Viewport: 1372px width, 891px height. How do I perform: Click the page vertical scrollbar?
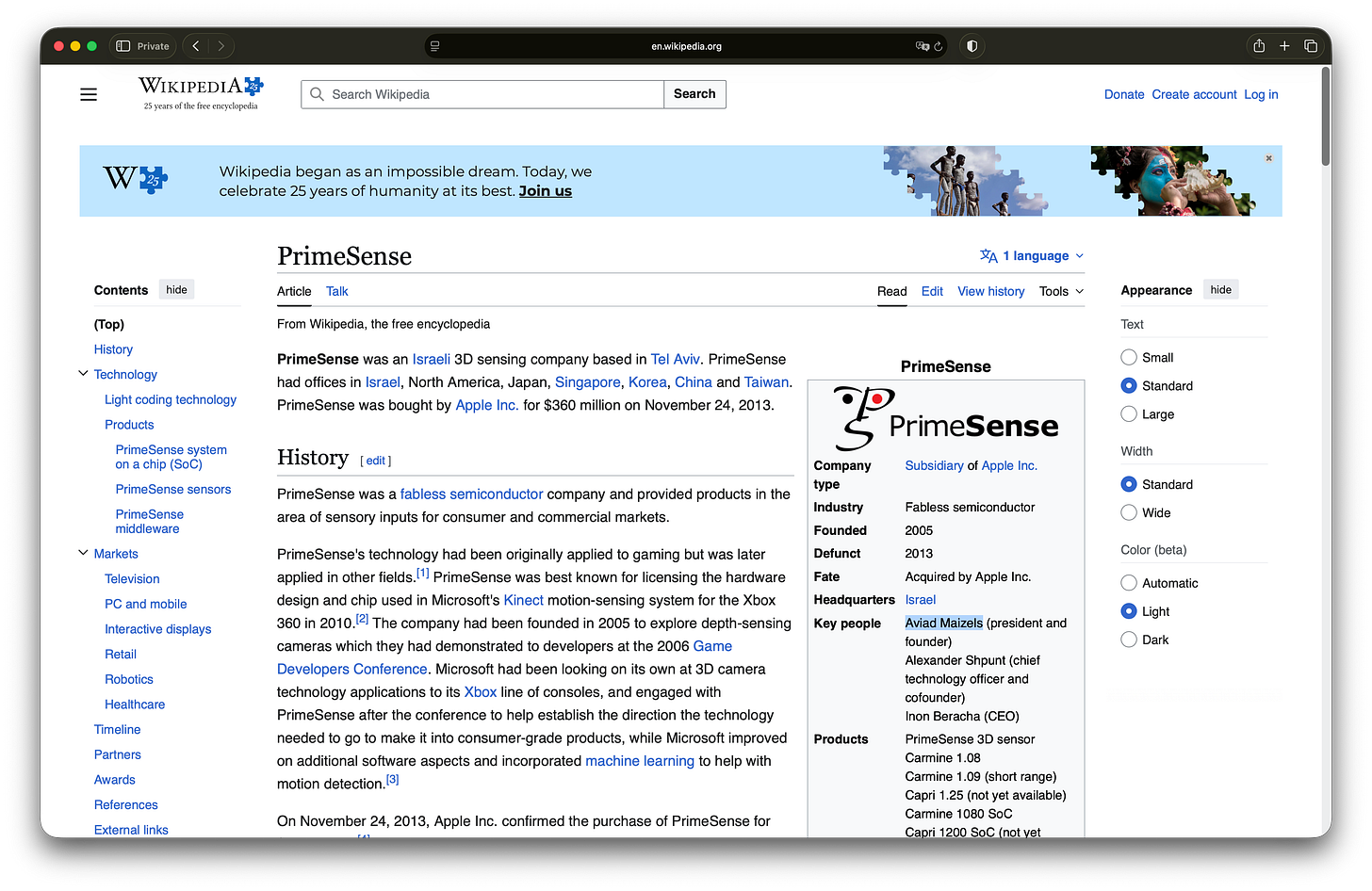click(x=1326, y=117)
